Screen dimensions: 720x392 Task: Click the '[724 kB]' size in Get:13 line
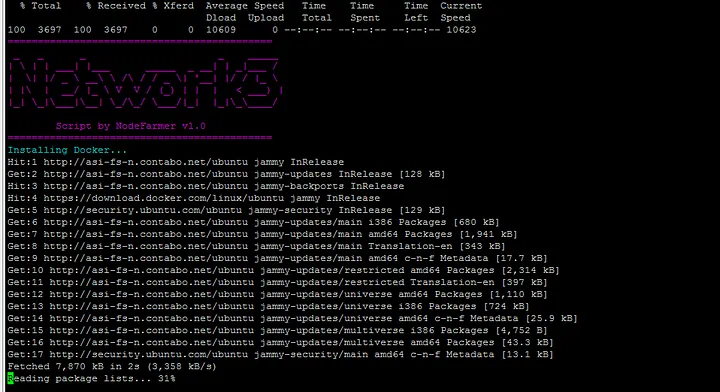pyautogui.click(x=506, y=306)
